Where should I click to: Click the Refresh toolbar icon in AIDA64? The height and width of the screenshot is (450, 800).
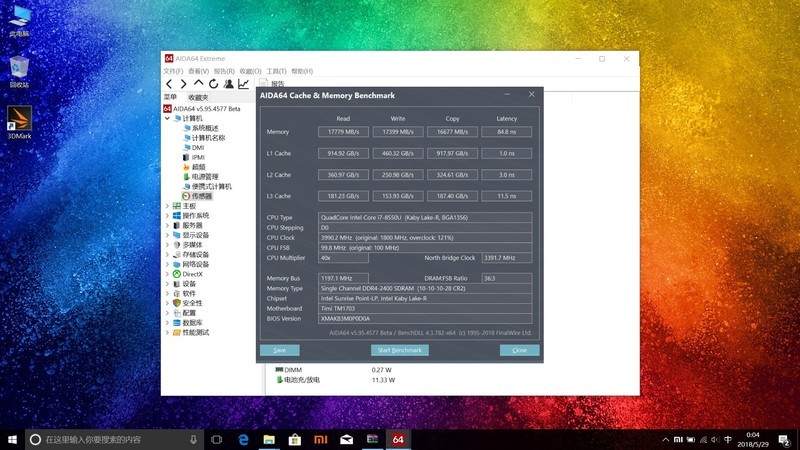click(x=212, y=84)
